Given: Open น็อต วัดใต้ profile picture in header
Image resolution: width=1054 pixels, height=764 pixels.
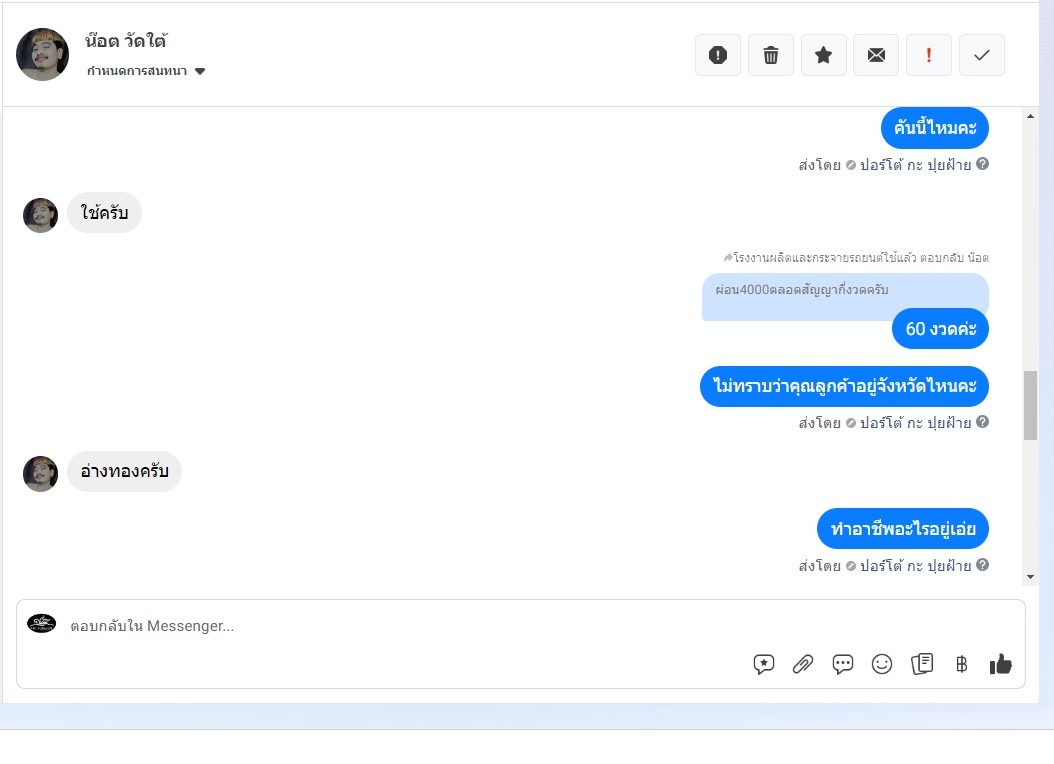Looking at the screenshot, I should 42,54.
